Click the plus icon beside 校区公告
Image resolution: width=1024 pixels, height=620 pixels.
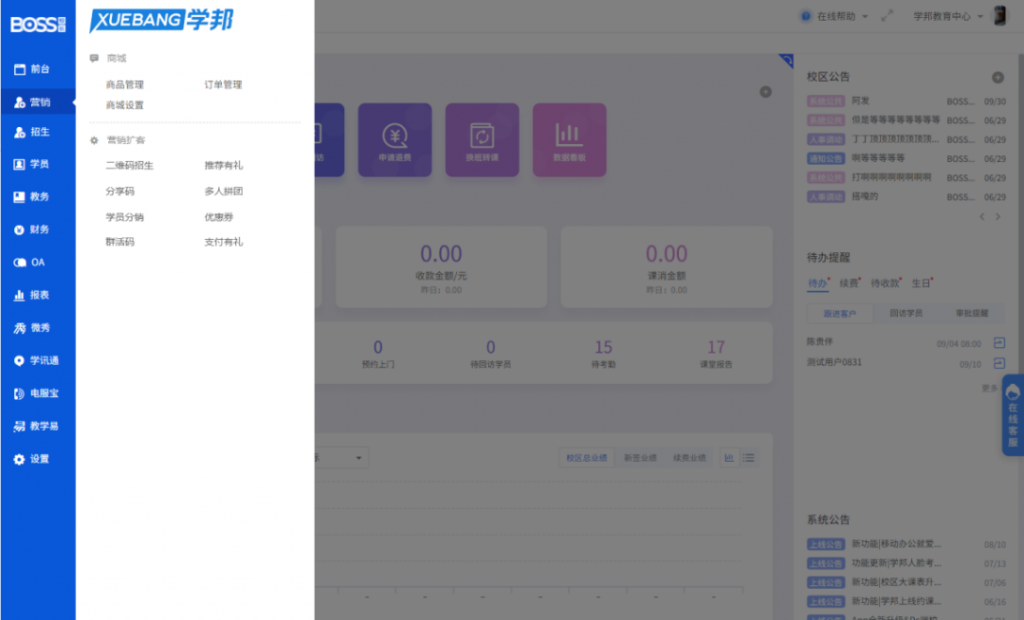(997, 77)
